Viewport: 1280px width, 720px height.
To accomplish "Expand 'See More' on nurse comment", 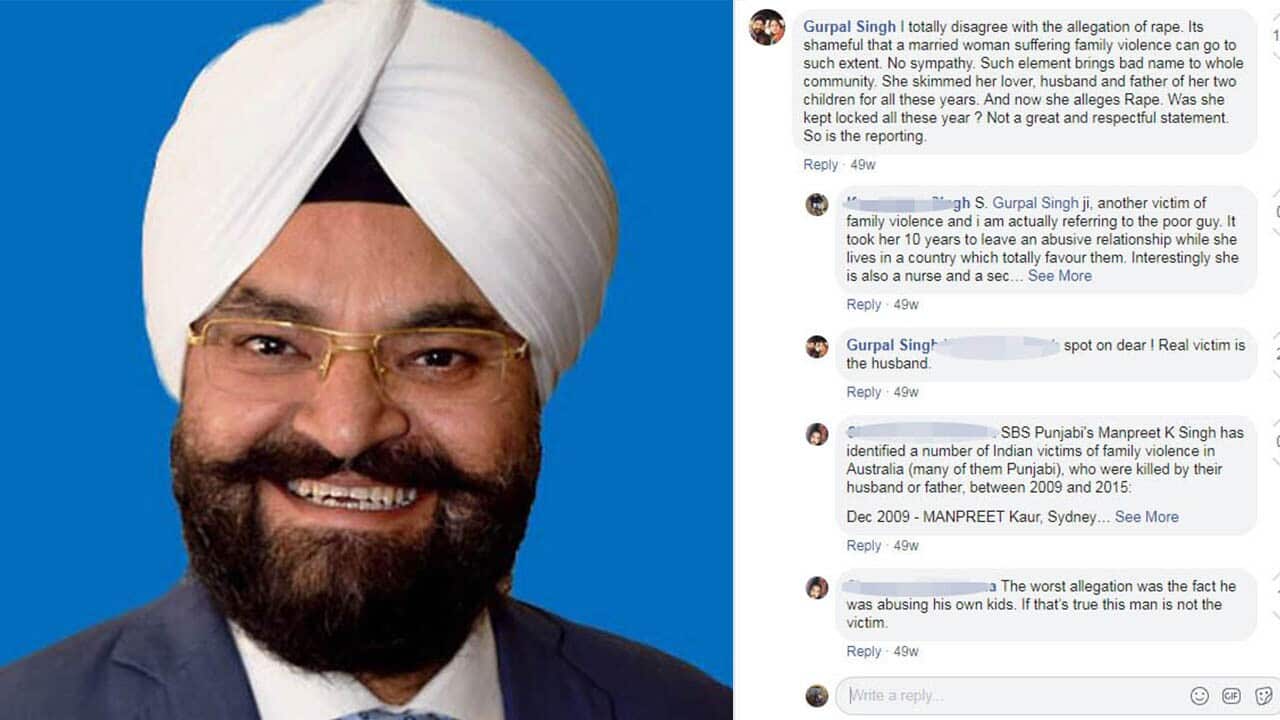I will [x=1060, y=276].
